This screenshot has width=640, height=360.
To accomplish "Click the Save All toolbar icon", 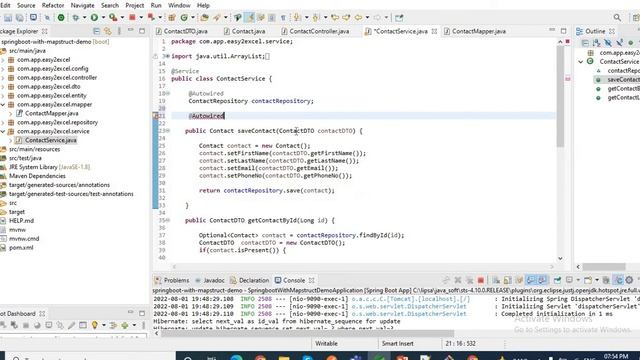I will click(19, 18).
